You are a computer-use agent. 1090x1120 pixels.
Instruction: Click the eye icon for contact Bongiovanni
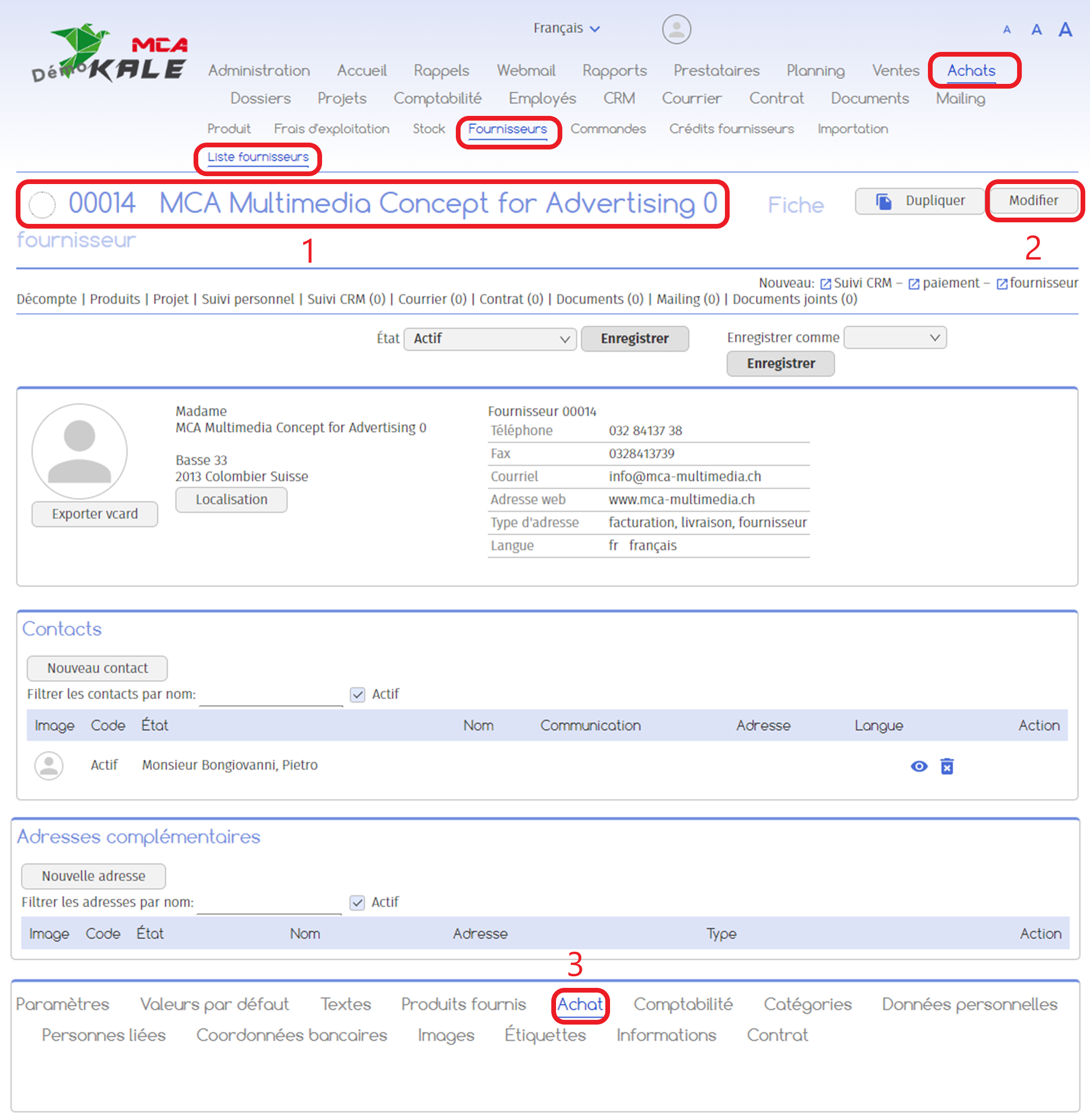click(918, 766)
